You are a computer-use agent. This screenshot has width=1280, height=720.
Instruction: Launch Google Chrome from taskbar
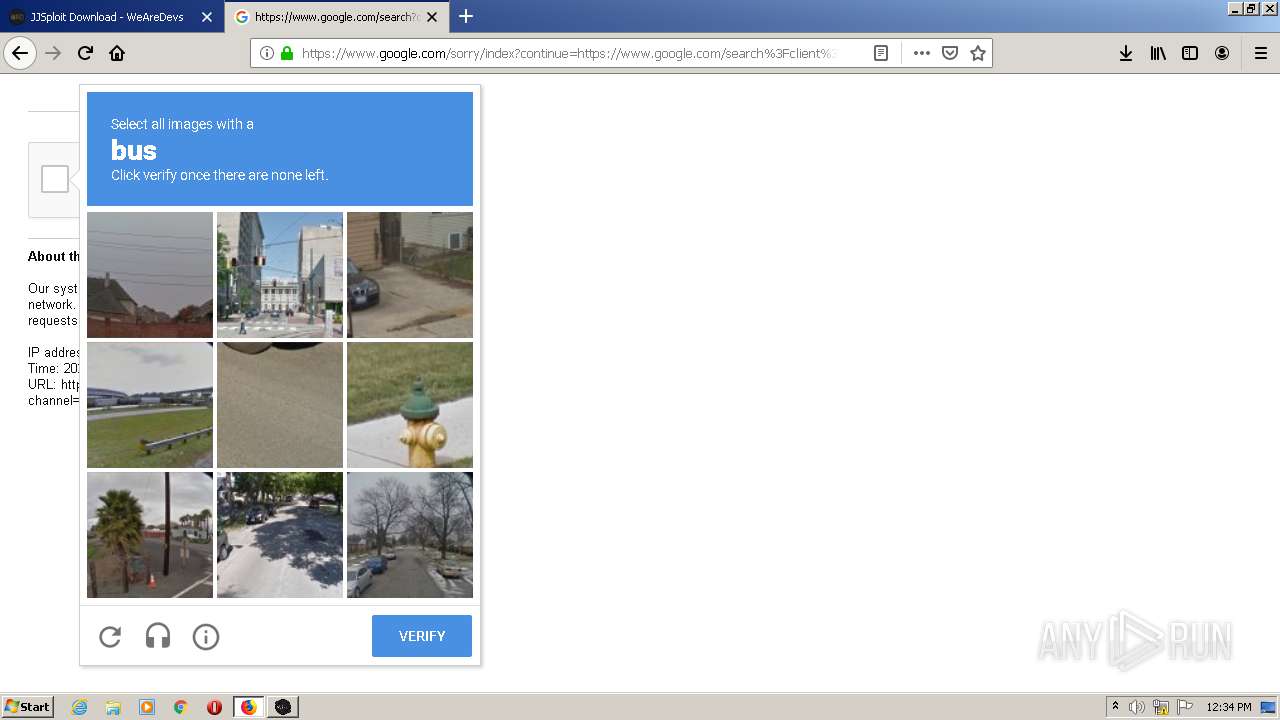pos(180,707)
